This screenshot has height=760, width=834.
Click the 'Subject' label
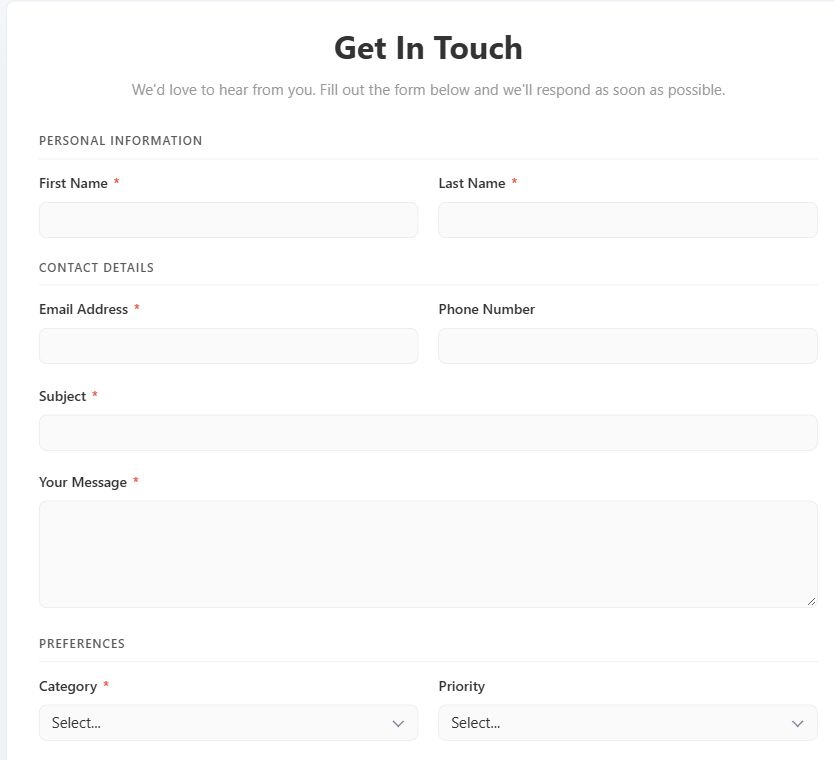[62, 396]
